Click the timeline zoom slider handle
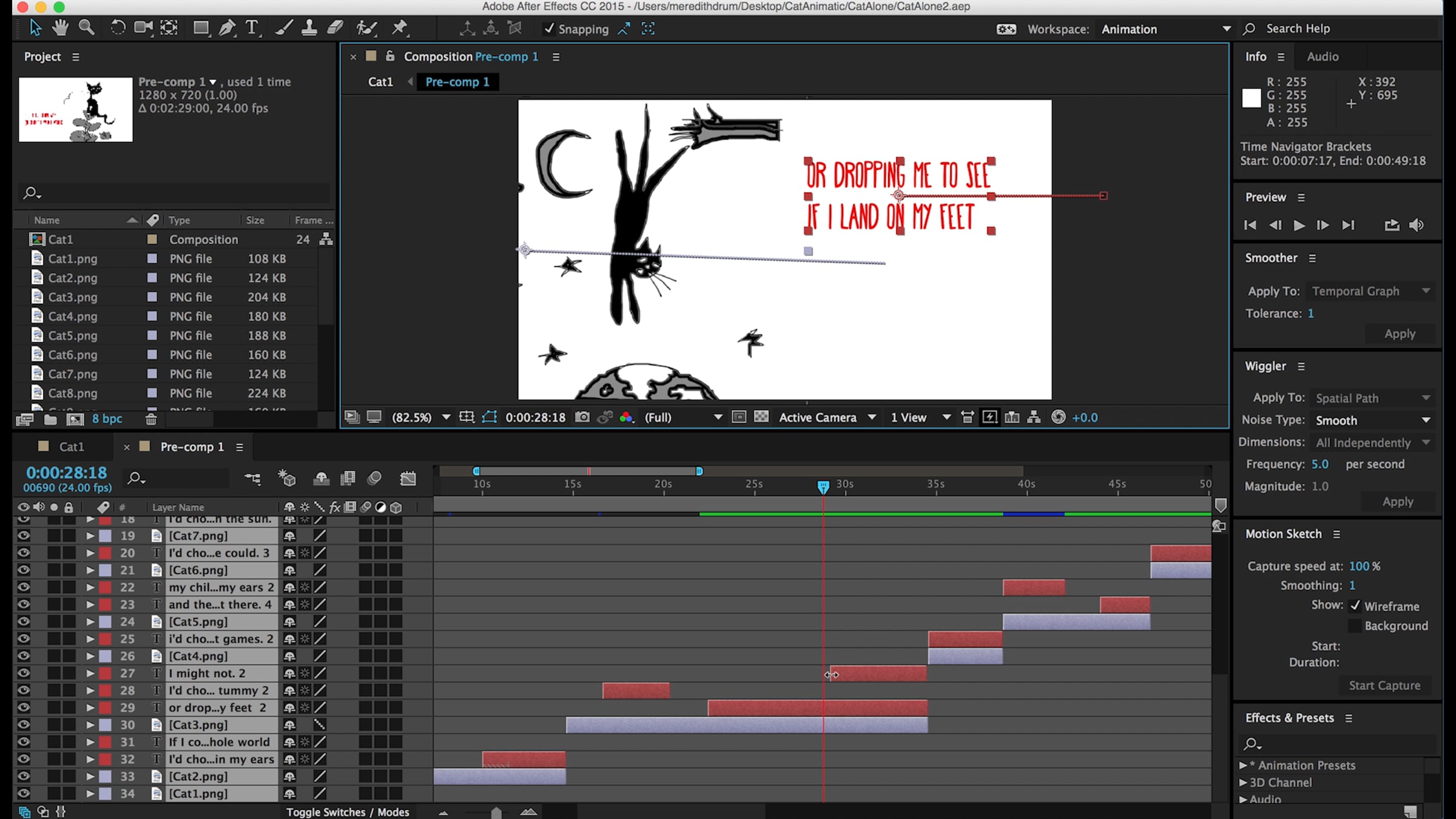Screen dimensions: 1456x819 click(496, 812)
